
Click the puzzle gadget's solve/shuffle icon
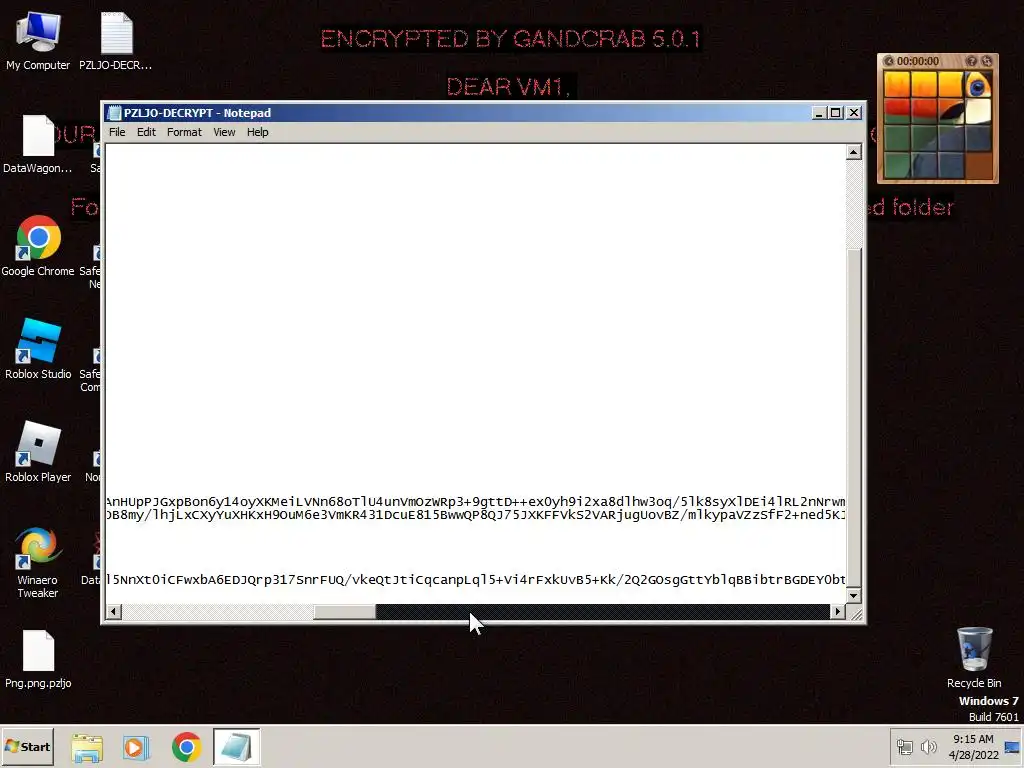987,61
